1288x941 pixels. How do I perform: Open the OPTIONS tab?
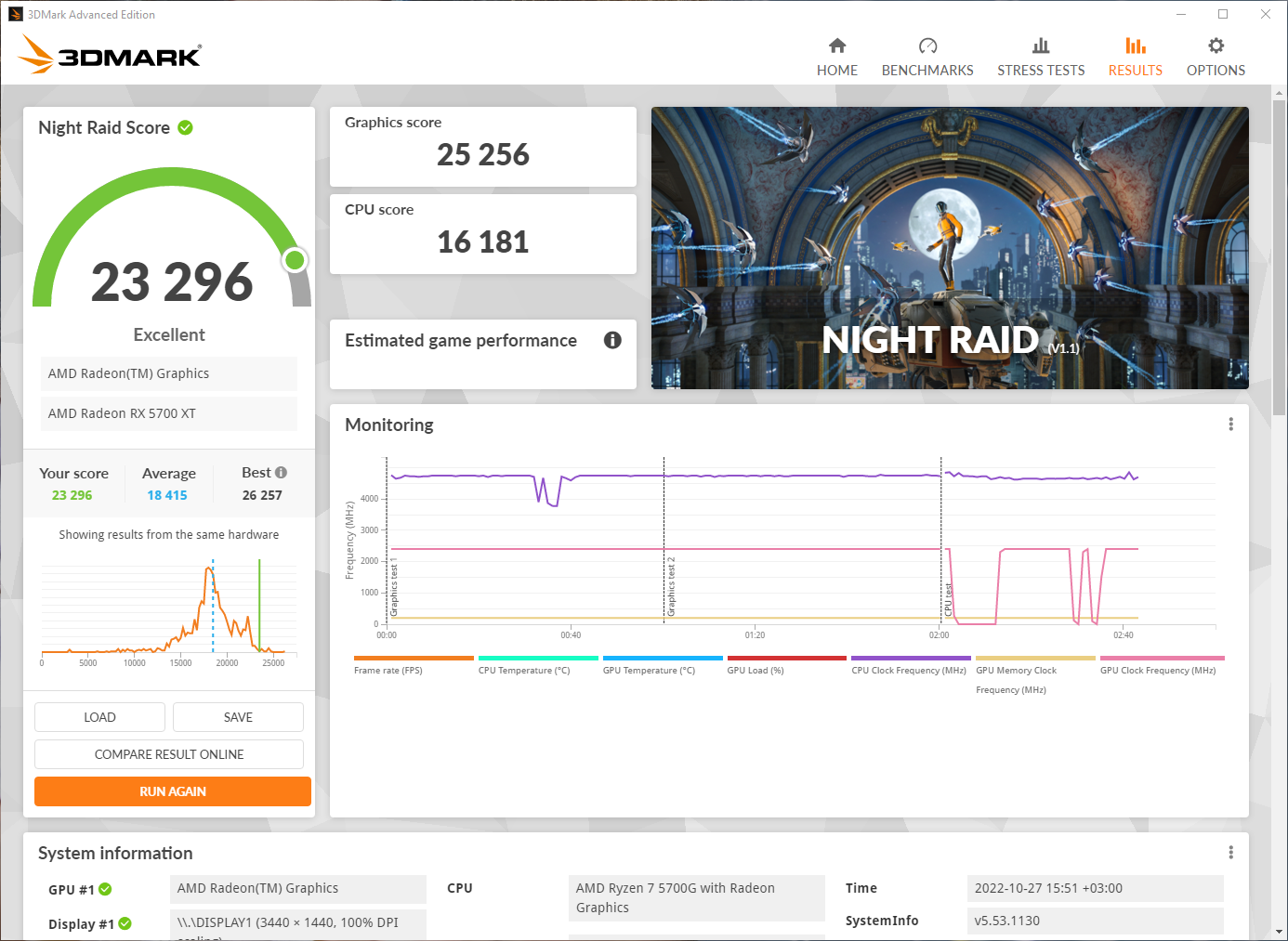[x=1216, y=71]
